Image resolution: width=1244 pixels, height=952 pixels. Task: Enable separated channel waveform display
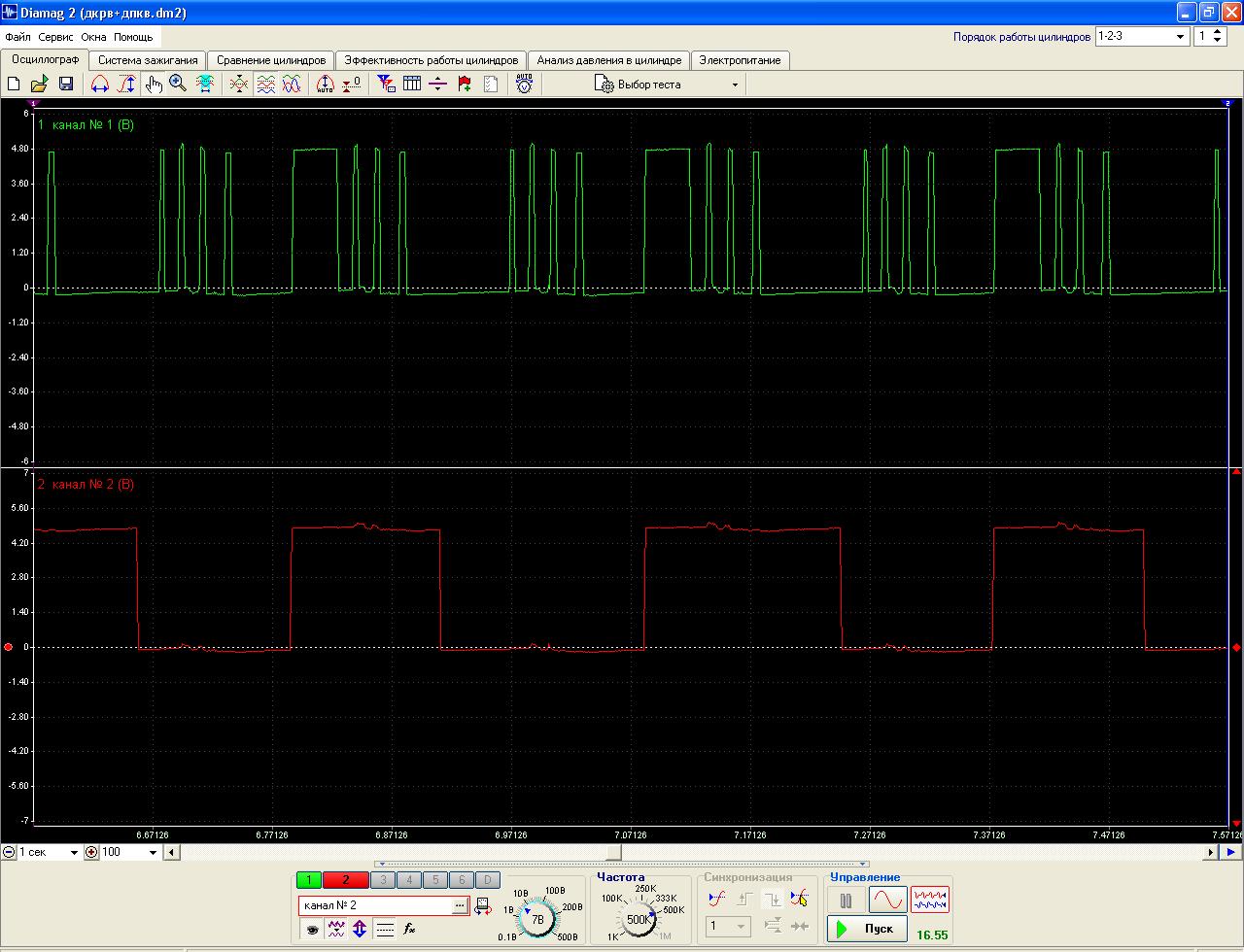pyautogui.click(x=265, y=85)
